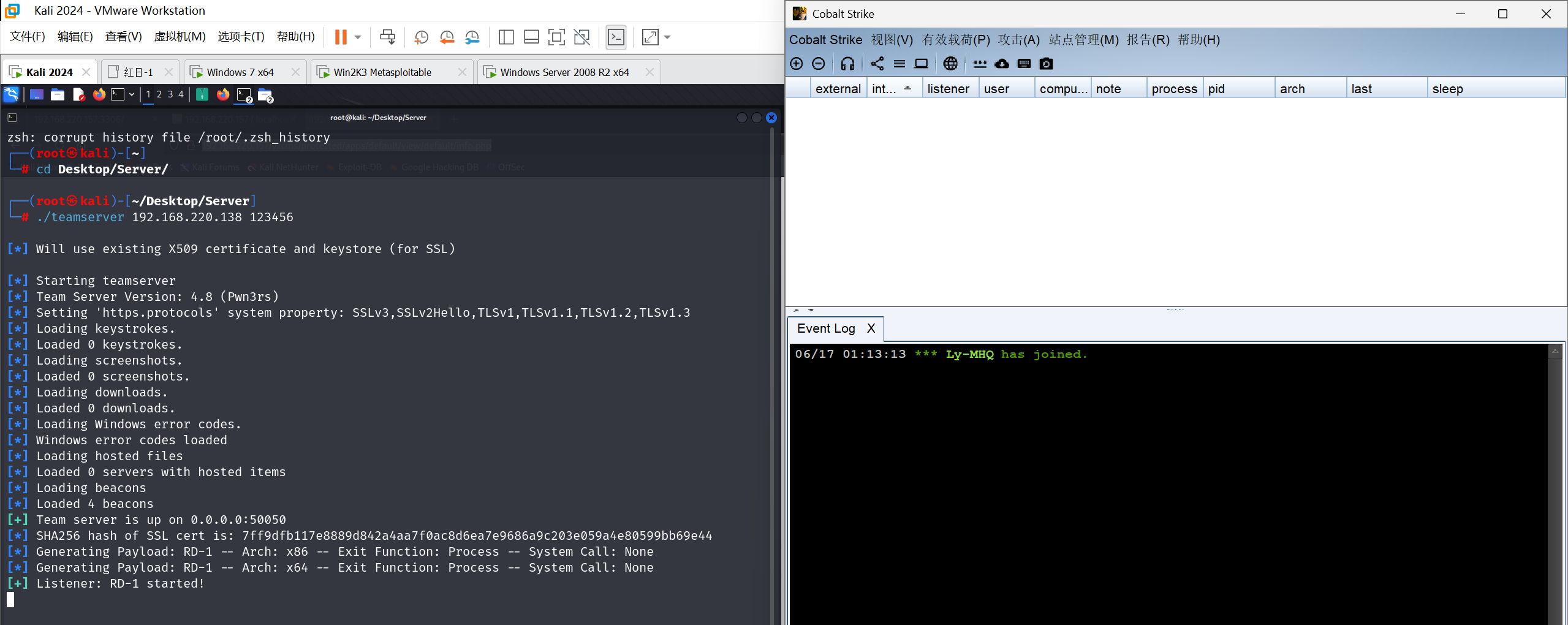Take a VM snapshot with the clock-plus icon
Viewport: 1568px width, 625px height.
422,37
